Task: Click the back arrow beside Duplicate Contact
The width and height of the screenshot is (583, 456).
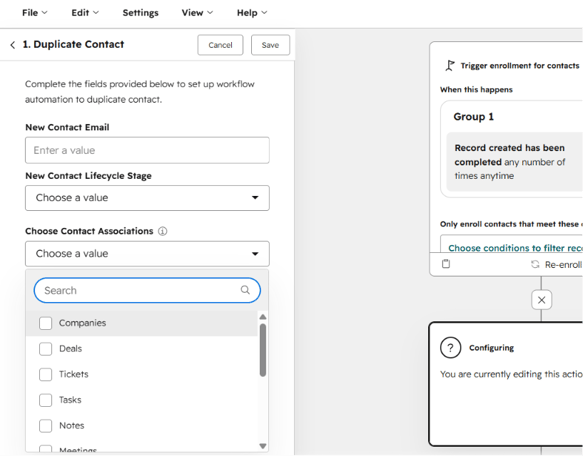Action: point(13,45)
